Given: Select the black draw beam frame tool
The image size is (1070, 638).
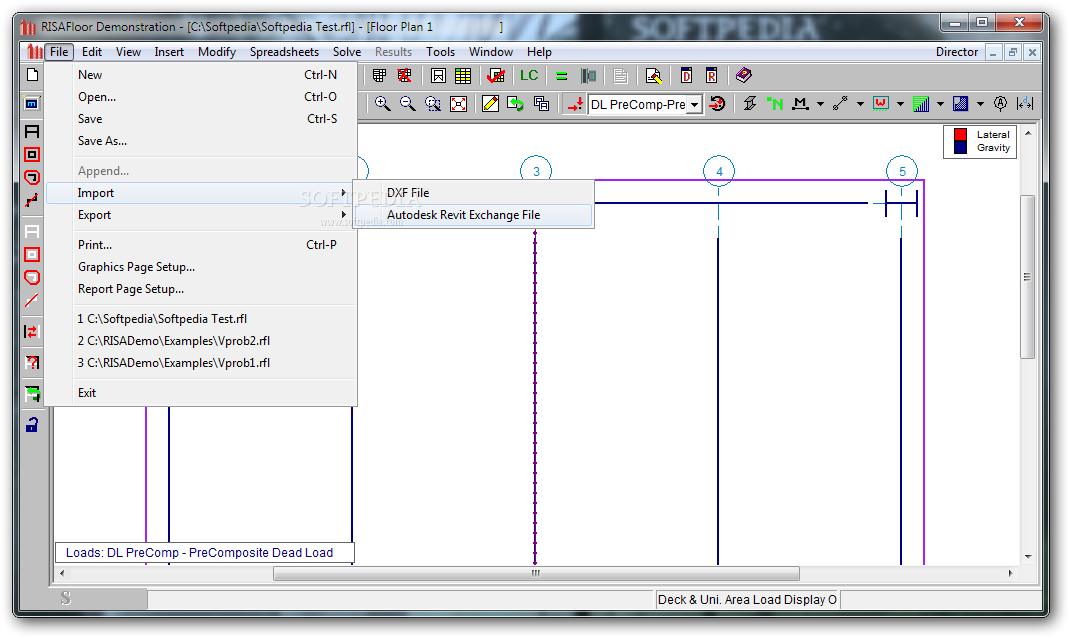Looking at the screenshot, I should coord(32,132).
